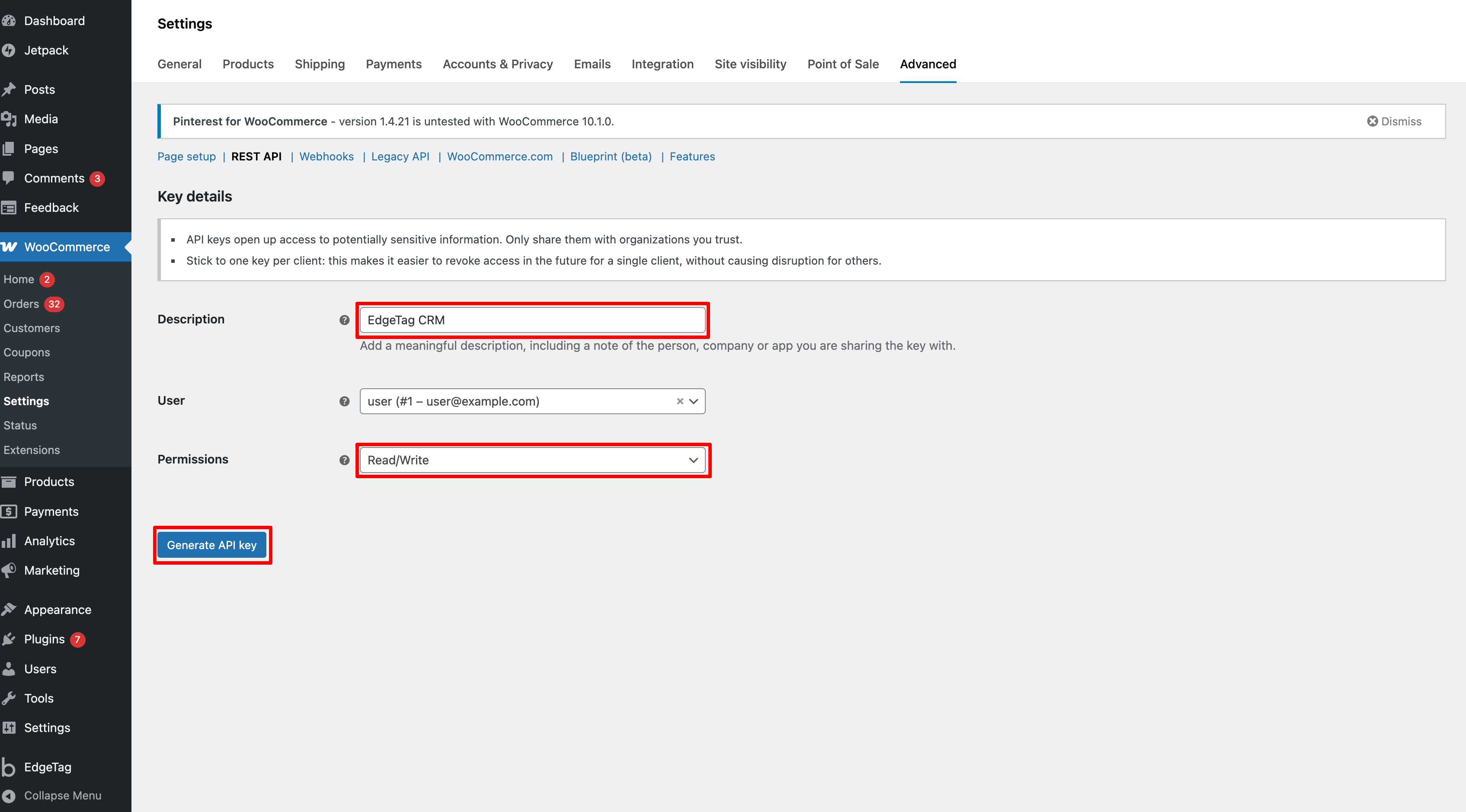Image resolution: width=1466 pixels, height=812 pixels.
Task: Click the Generate API key button
Action: click(x=211, y=544)
